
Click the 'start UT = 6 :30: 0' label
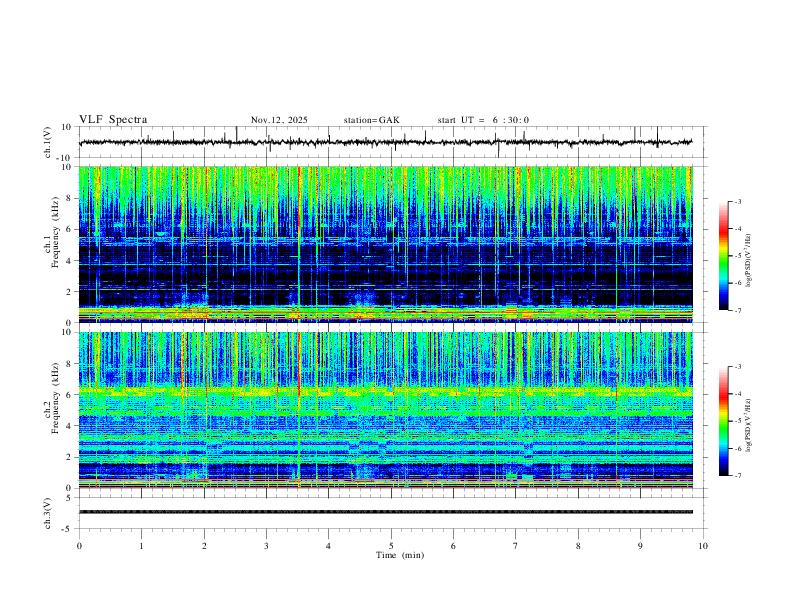(x=483, y=120)
